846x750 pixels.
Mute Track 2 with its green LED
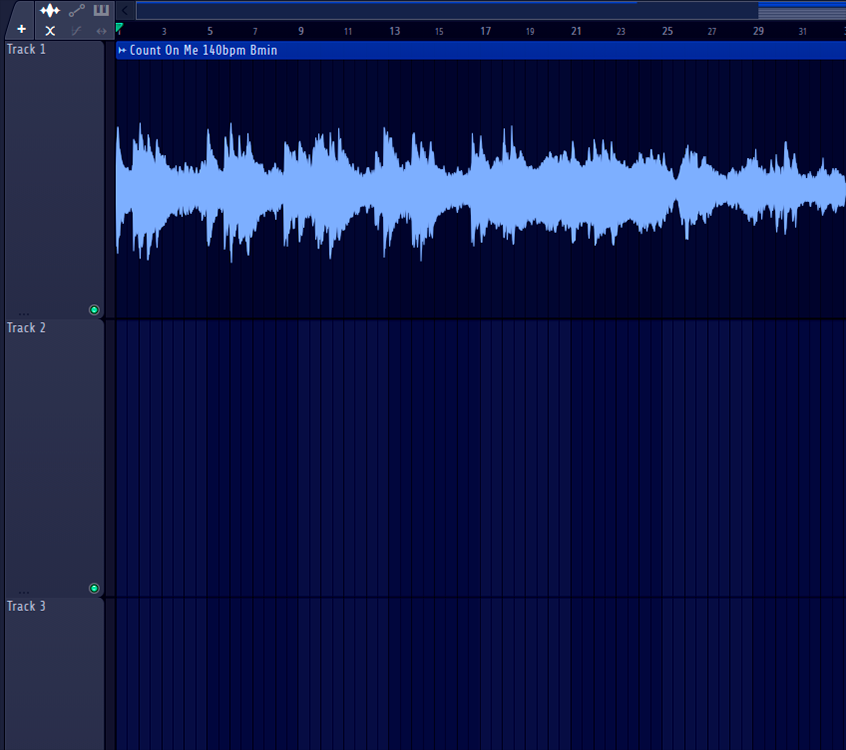(x=94, y=589)
